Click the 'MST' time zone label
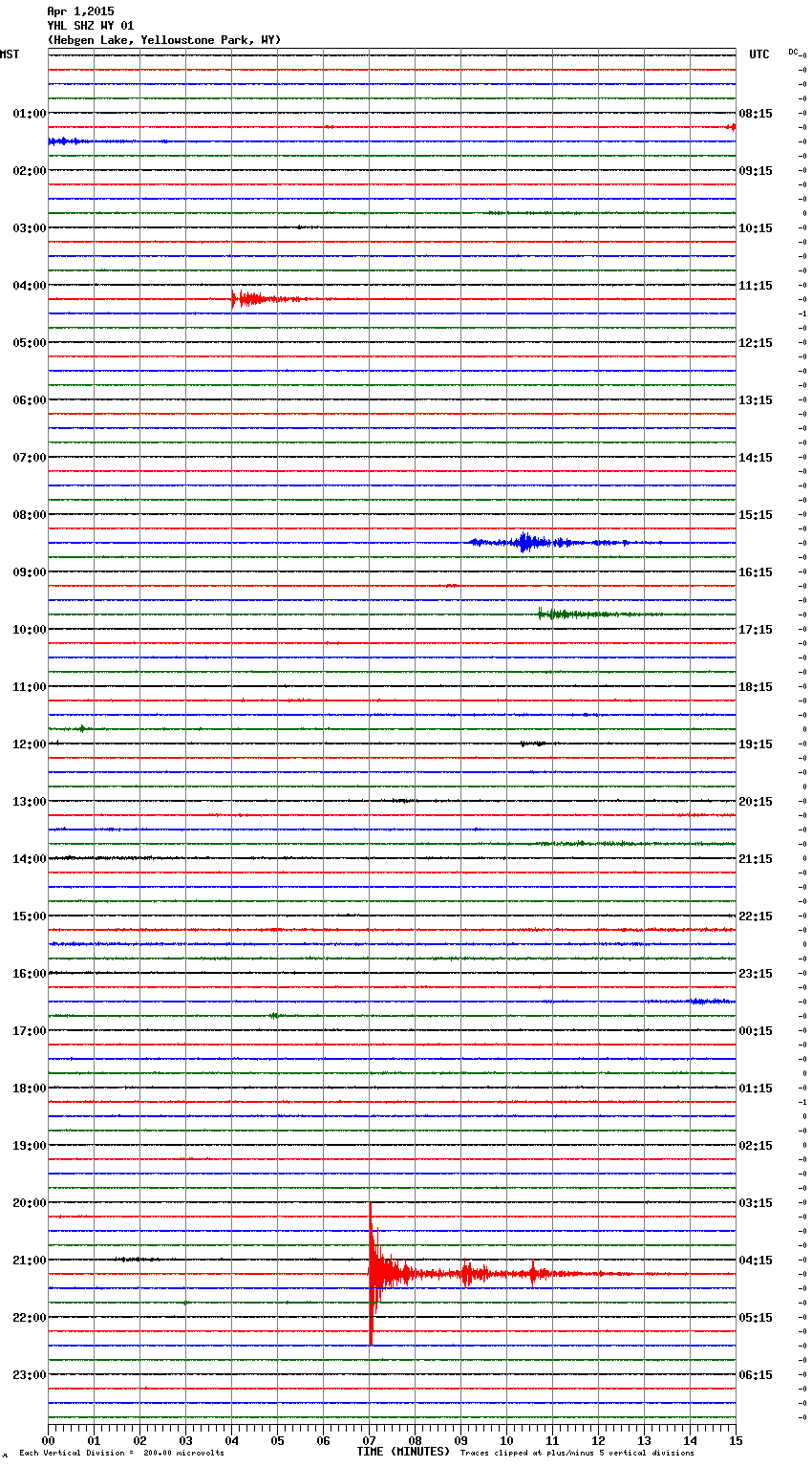This screenshot has width=812, height=1466. pyautogui.click(x=10, y=54)
